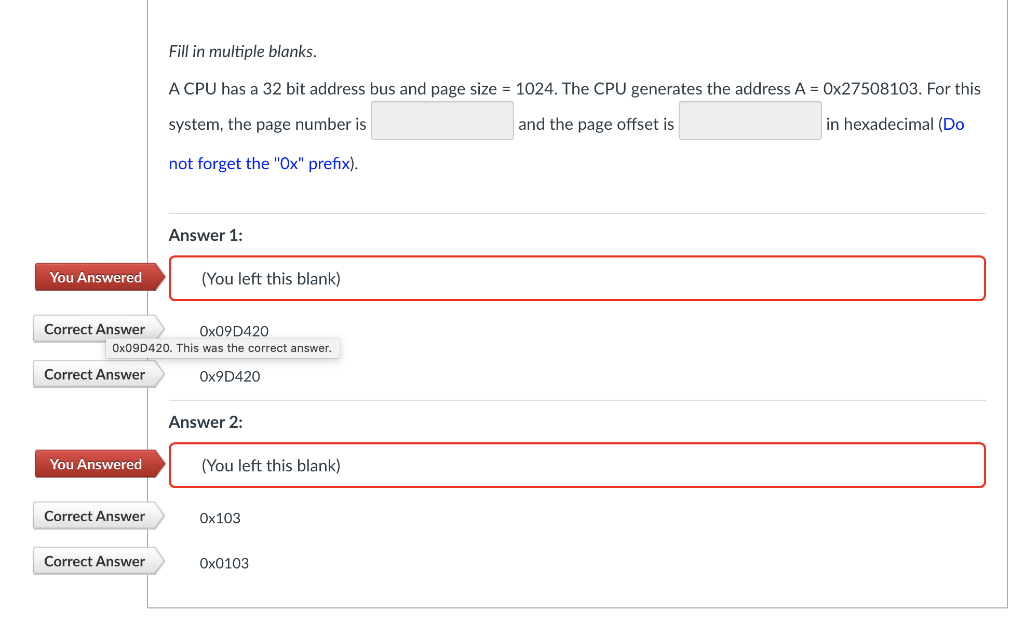Click the You left this blank box under Answer 2
The image size is (1024, 624).
pos(577,465)
